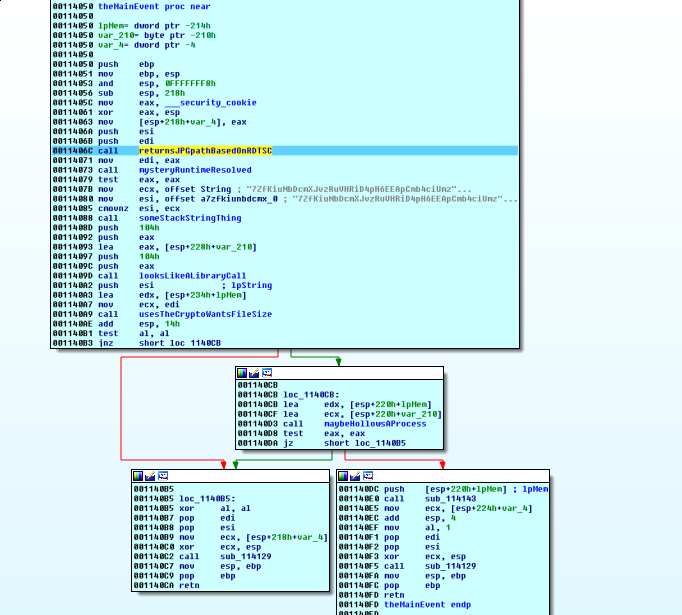This screenshot has height=615, width=682.
Task: Click 'short loc_1140CB' jump target
Action: pos(180,343)
